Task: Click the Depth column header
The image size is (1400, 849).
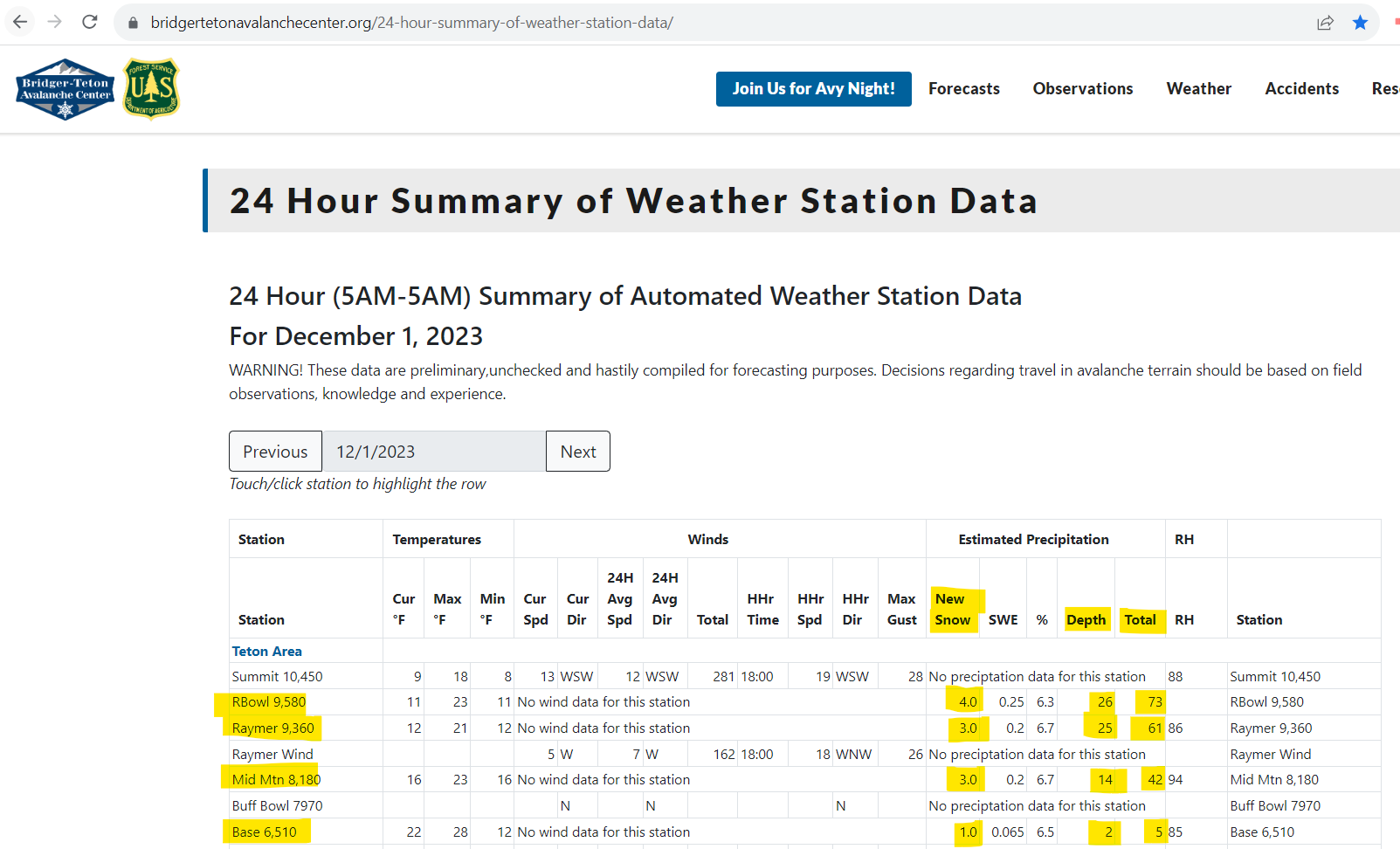Action: click(x=1086, y=620)
